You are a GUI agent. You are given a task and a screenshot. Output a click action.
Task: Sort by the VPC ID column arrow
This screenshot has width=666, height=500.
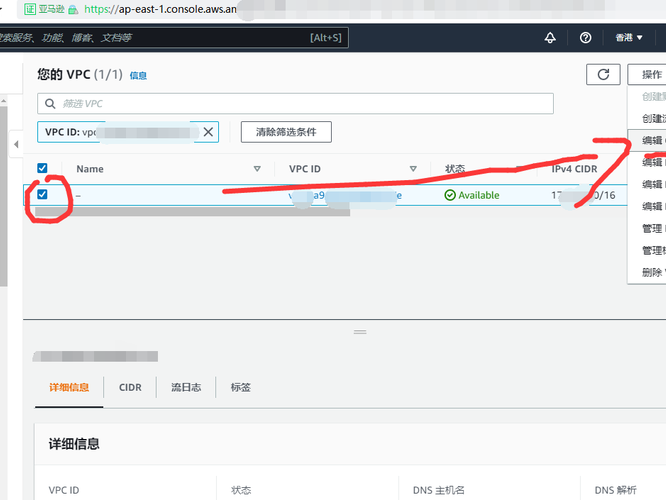[x=413, y=169]
